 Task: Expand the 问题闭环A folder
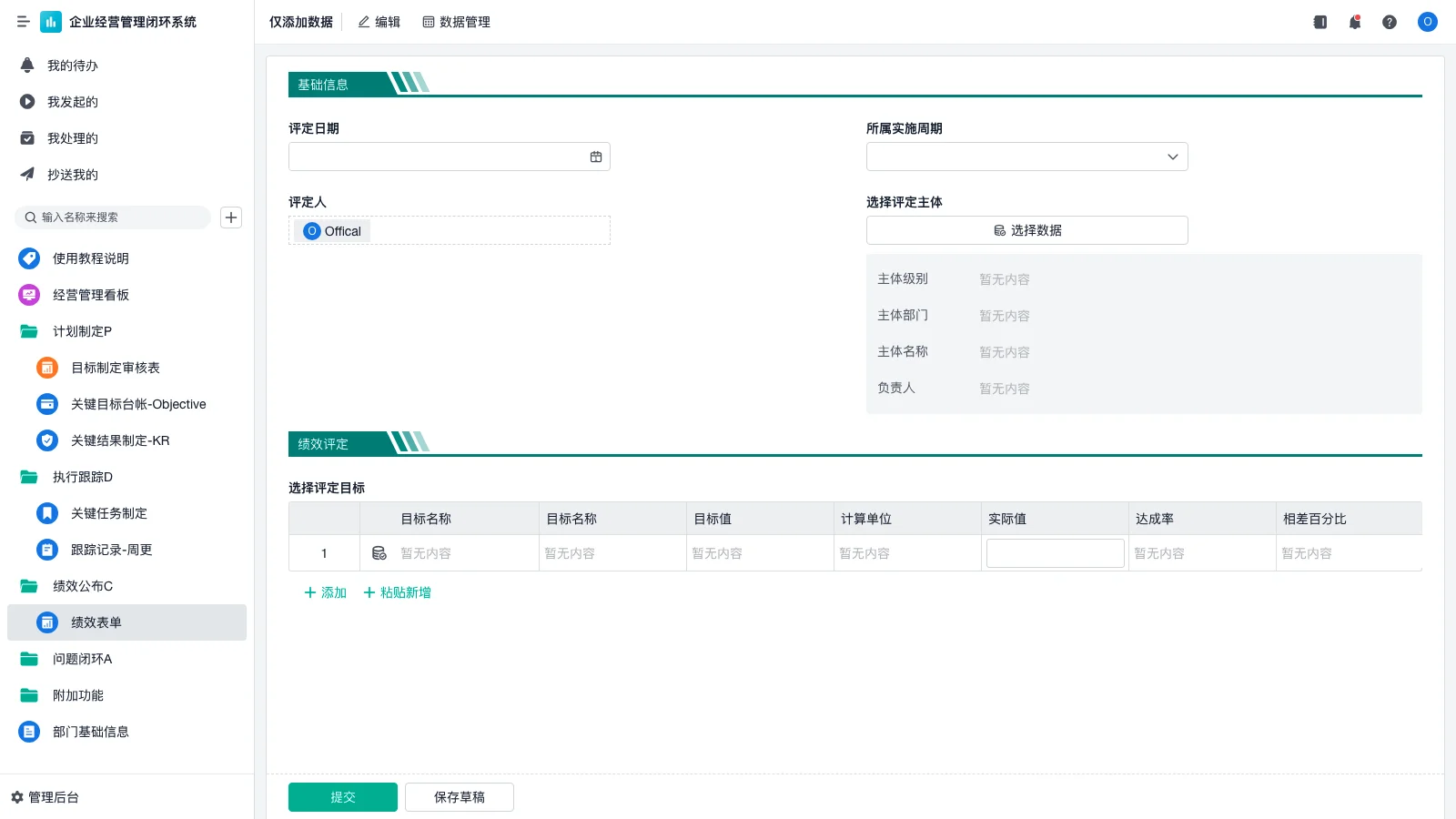point(82,659)
